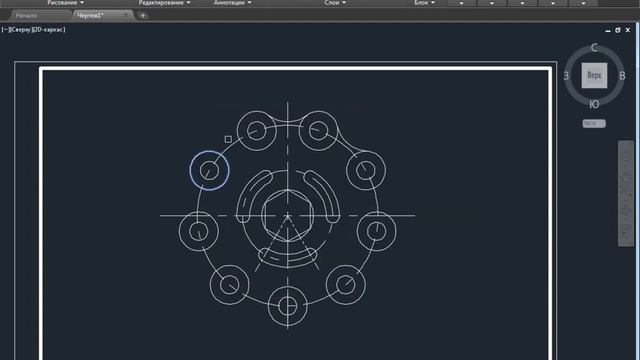This screenshot has height=360, width=640.
Task: Open the [Сверху] view controls menu
Action: coord(20,29)
